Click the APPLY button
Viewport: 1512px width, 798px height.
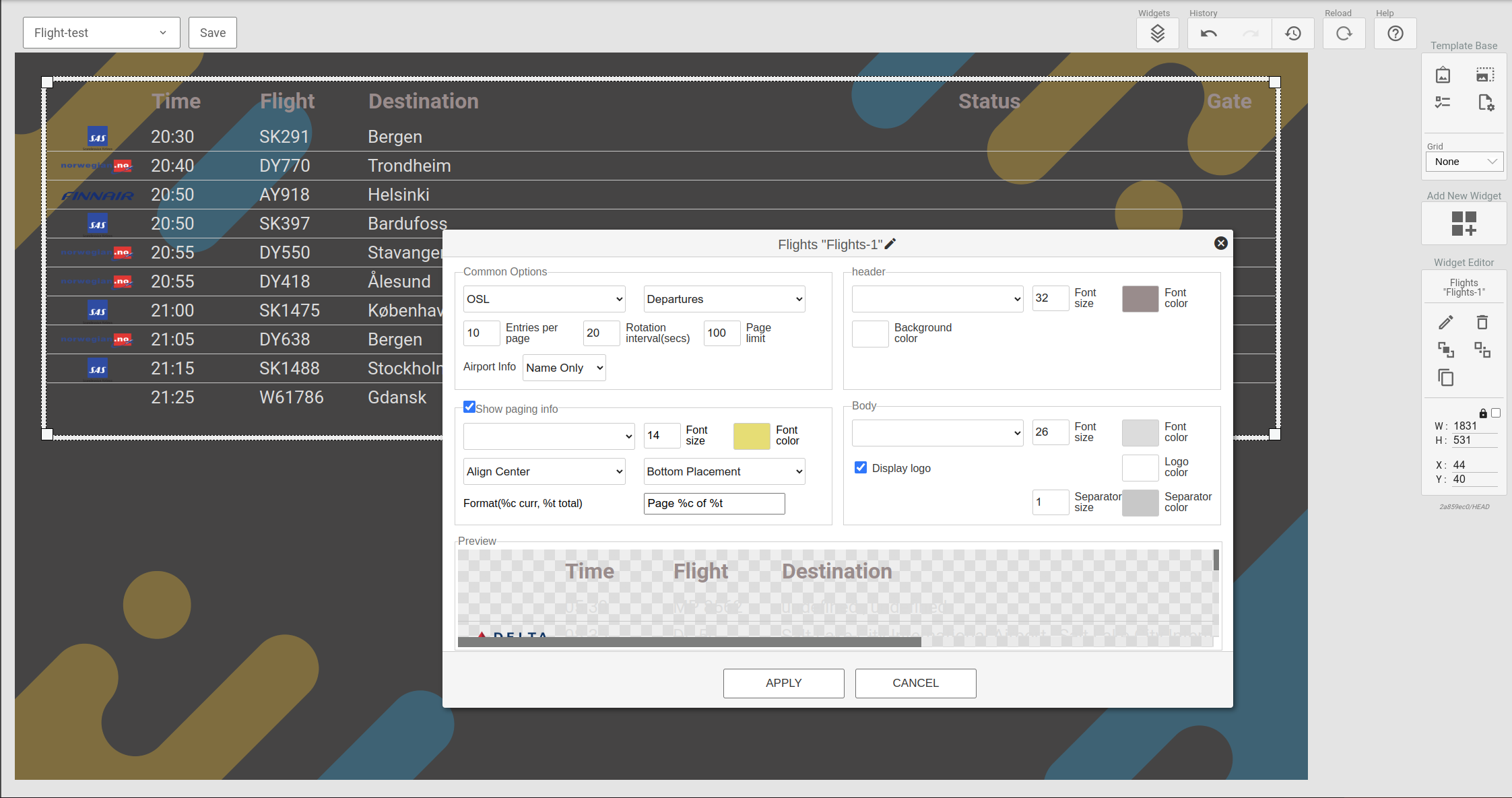point(783,683)
